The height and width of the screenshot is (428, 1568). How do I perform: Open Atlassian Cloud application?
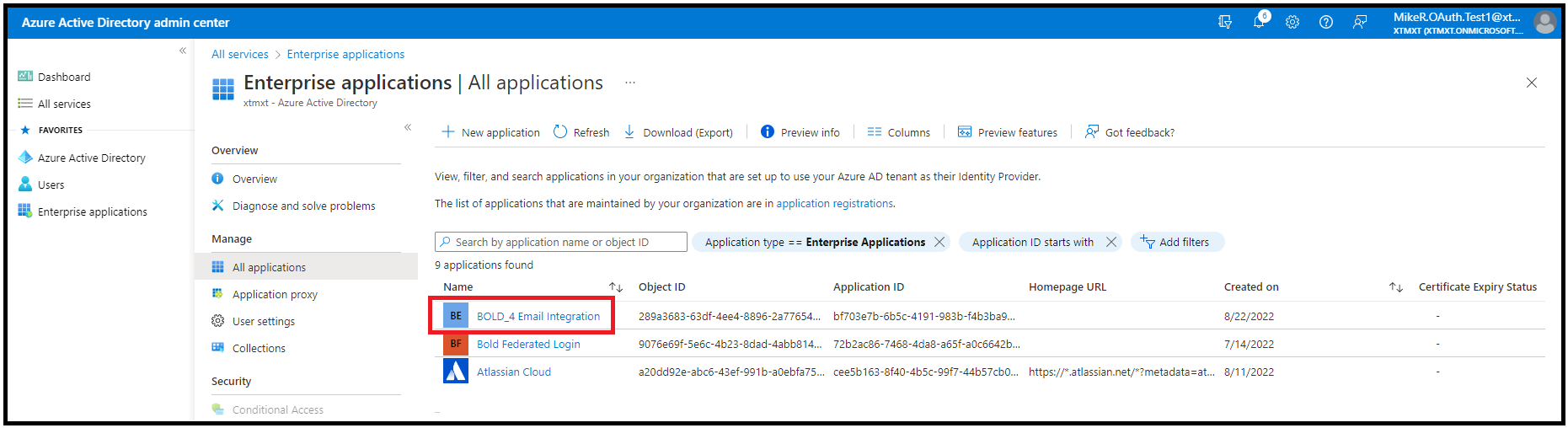click(x=514, y=372)
